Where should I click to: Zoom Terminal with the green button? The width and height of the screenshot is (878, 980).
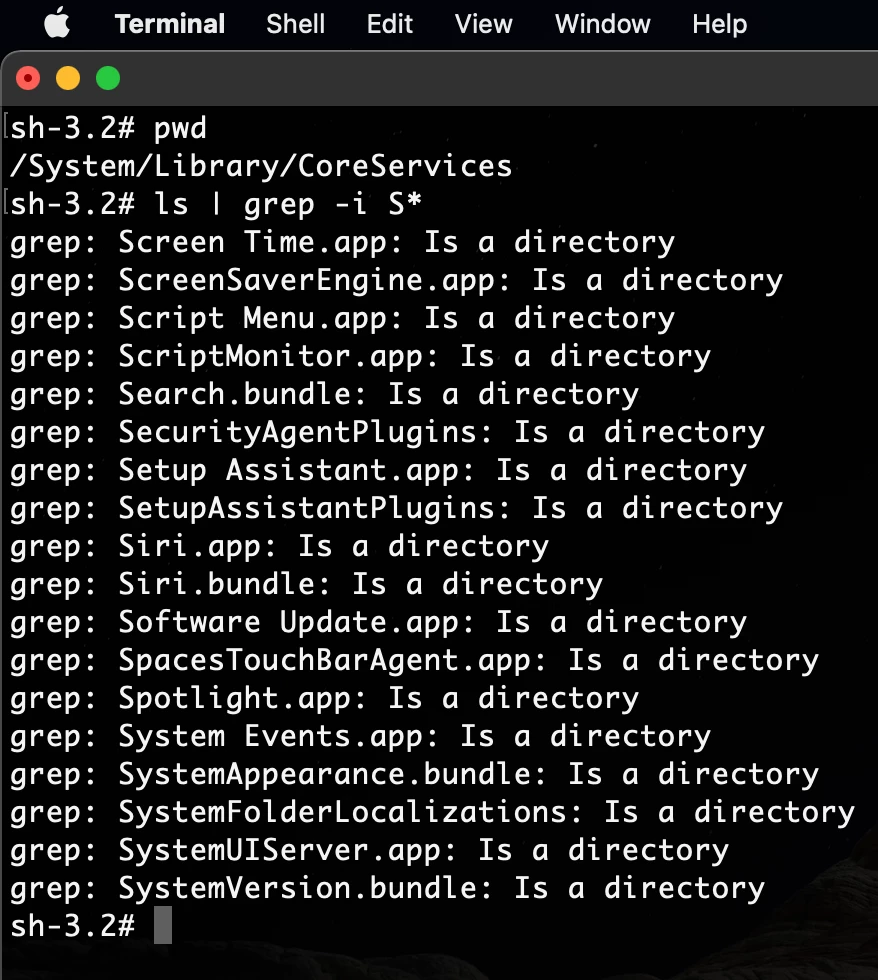tap(108, 79)
